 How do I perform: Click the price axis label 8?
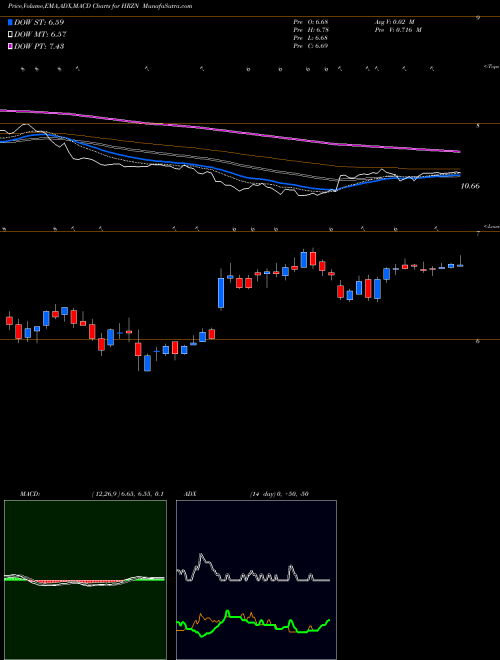click(478, 125)
